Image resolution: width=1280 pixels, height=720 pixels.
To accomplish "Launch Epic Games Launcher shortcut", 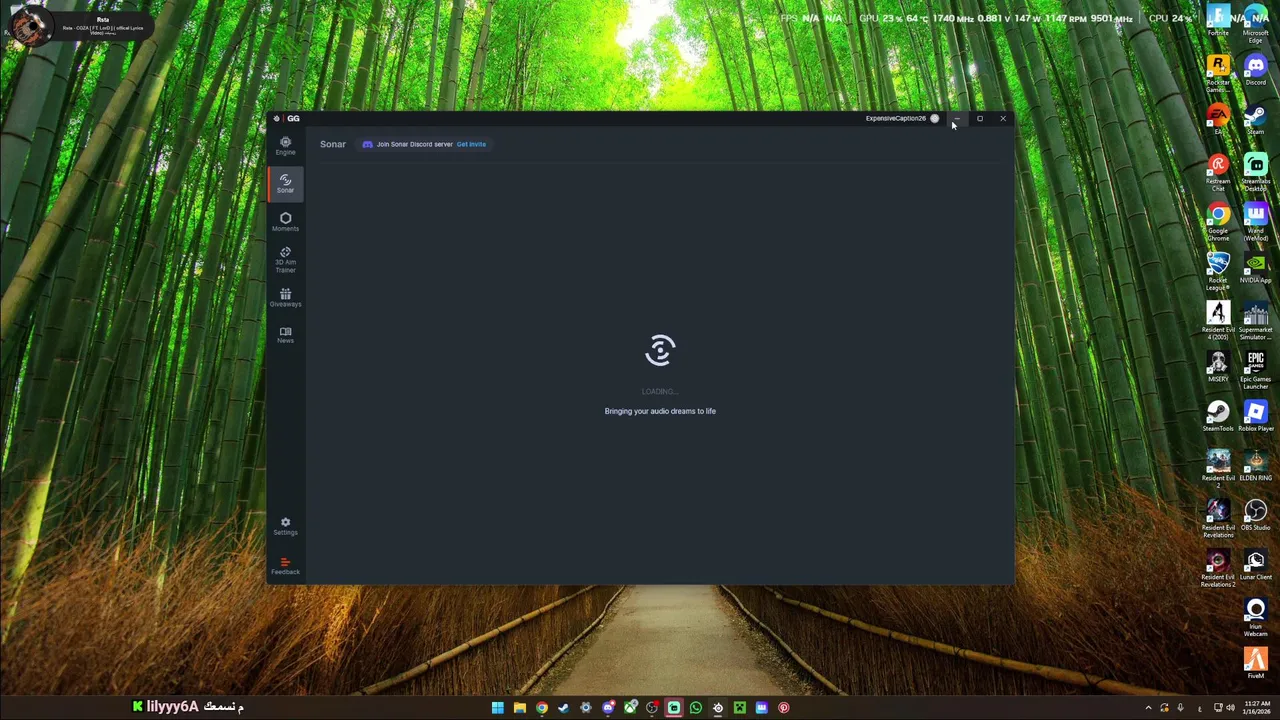I will pyautogui.click(x=1255, y=370).
